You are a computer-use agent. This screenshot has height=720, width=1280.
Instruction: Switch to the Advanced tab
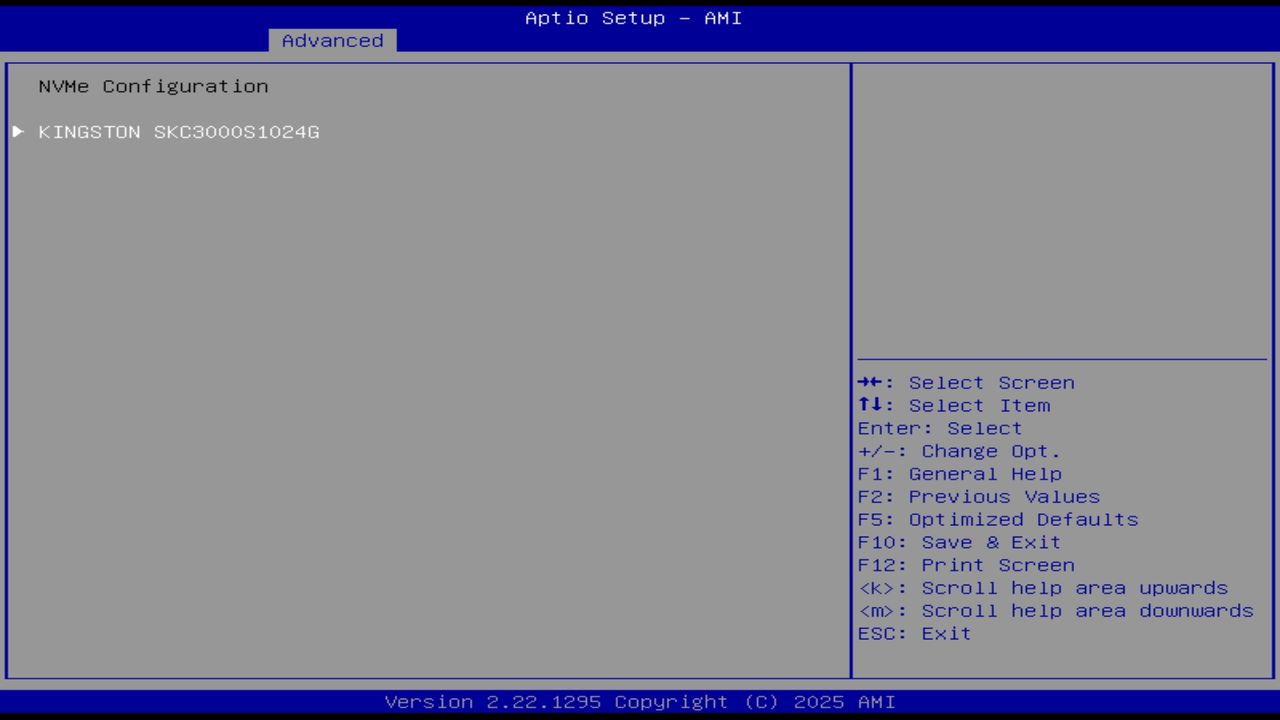[331, 40]
